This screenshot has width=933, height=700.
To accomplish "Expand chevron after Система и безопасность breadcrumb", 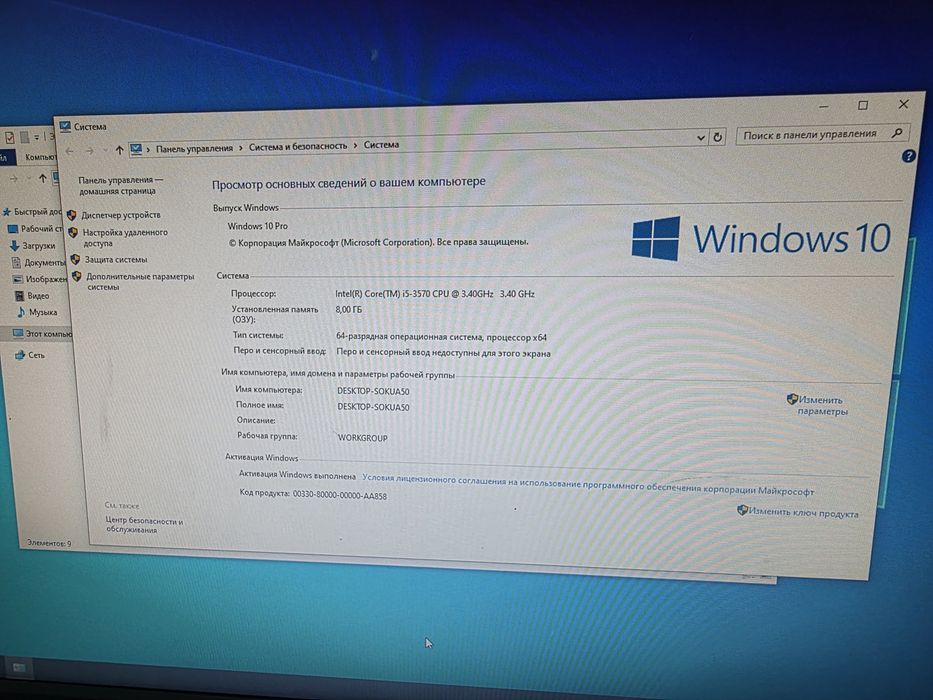I will [x=355, y=145].
